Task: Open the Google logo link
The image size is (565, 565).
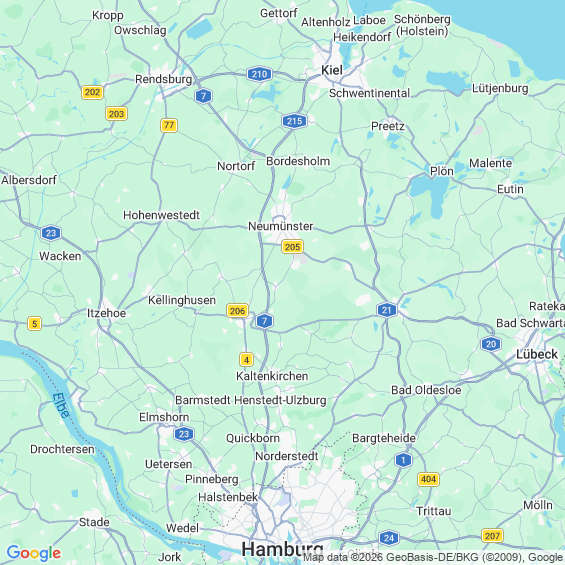Action: [x=34, y=553]
